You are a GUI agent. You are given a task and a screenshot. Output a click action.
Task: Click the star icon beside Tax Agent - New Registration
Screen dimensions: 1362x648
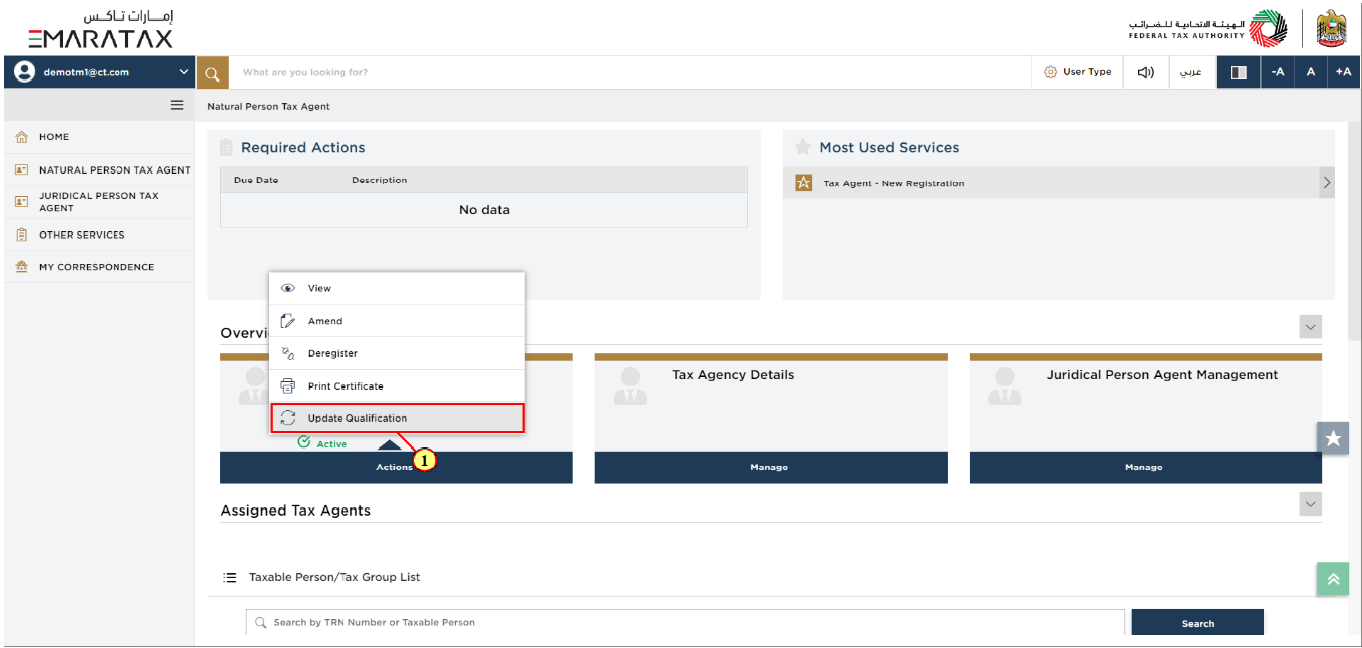[x=803, y=183]
